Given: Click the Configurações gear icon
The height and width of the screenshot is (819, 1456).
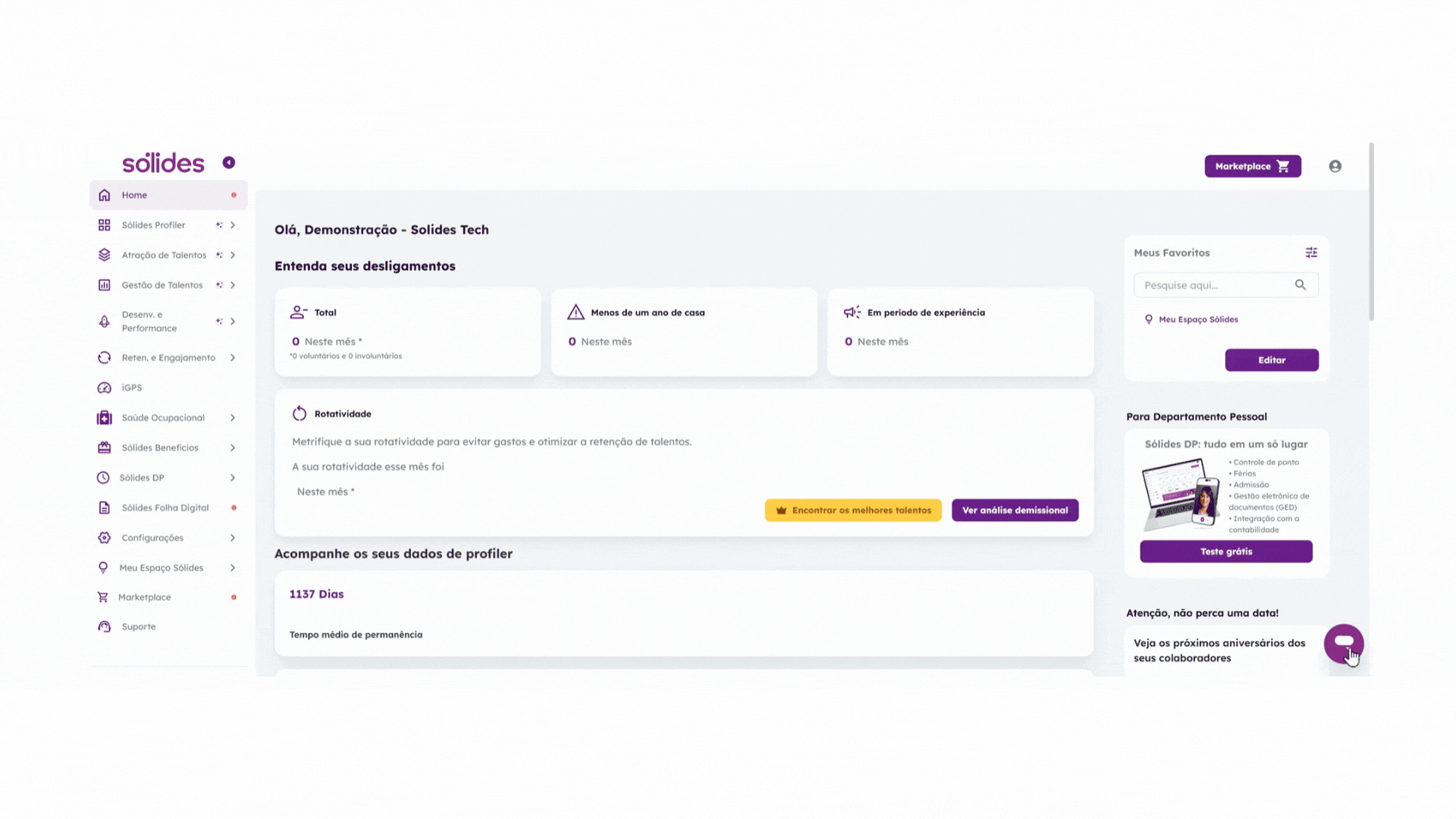Looking at the screenshot, I should click(105, 538).
